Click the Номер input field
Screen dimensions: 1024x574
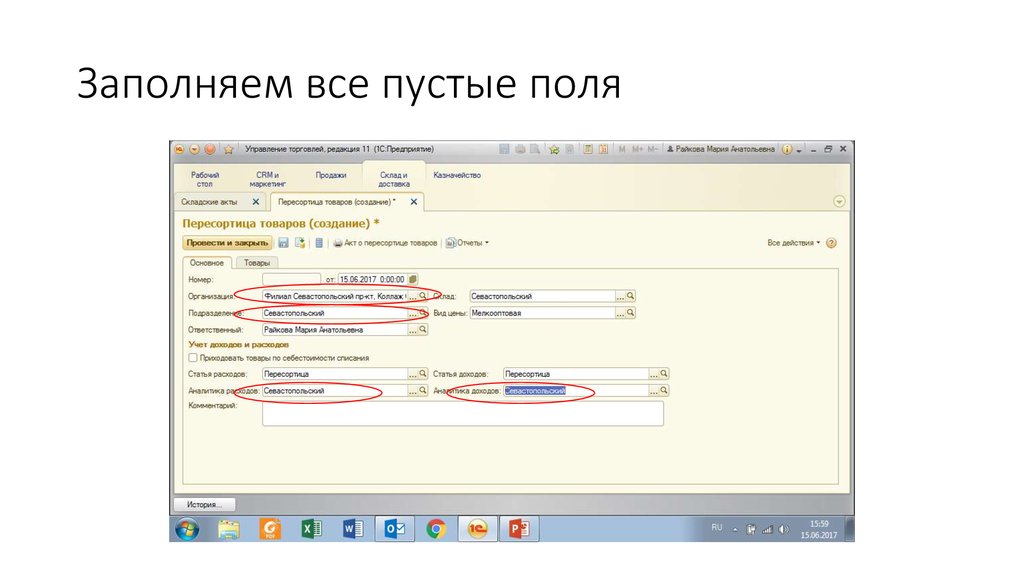click(x=291, y=279)
